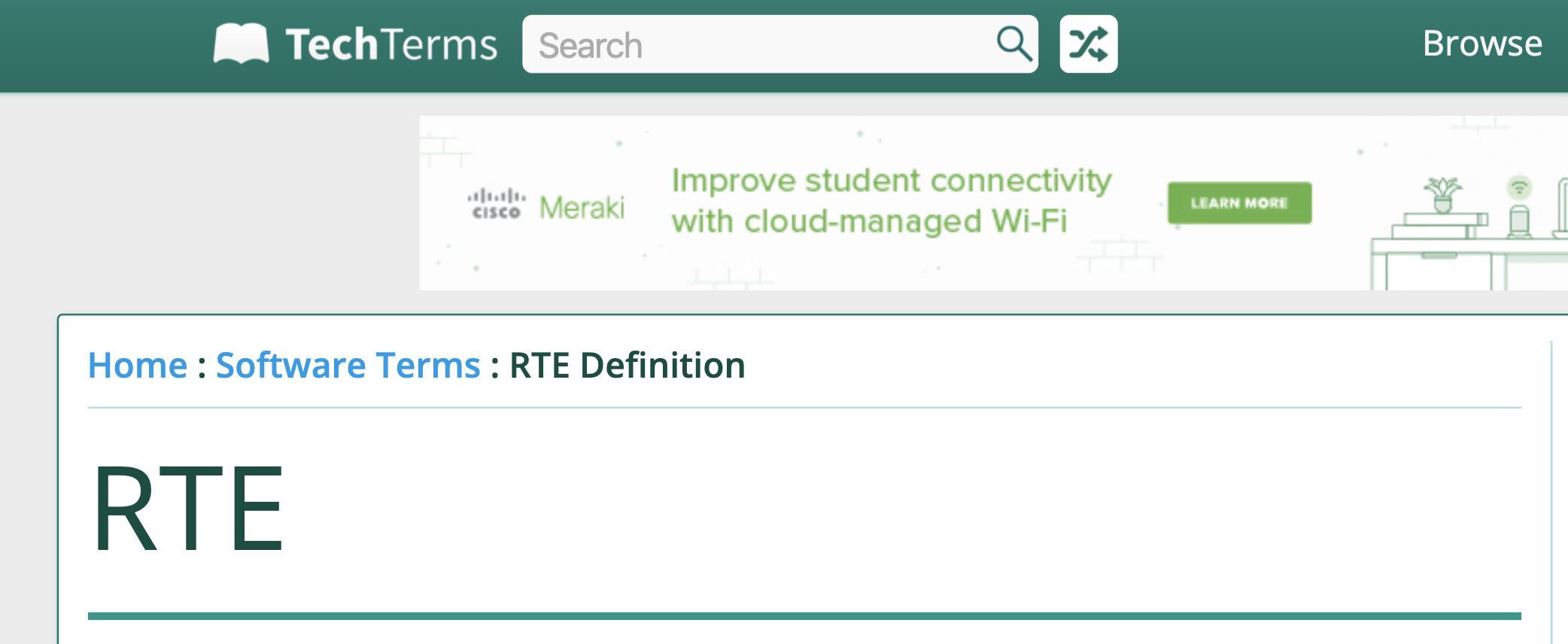Click the random term shuffle icon
Image resolution: width=1568 pixels, height=644 pixels.
pyautogui.click(x=1088, y=44)
